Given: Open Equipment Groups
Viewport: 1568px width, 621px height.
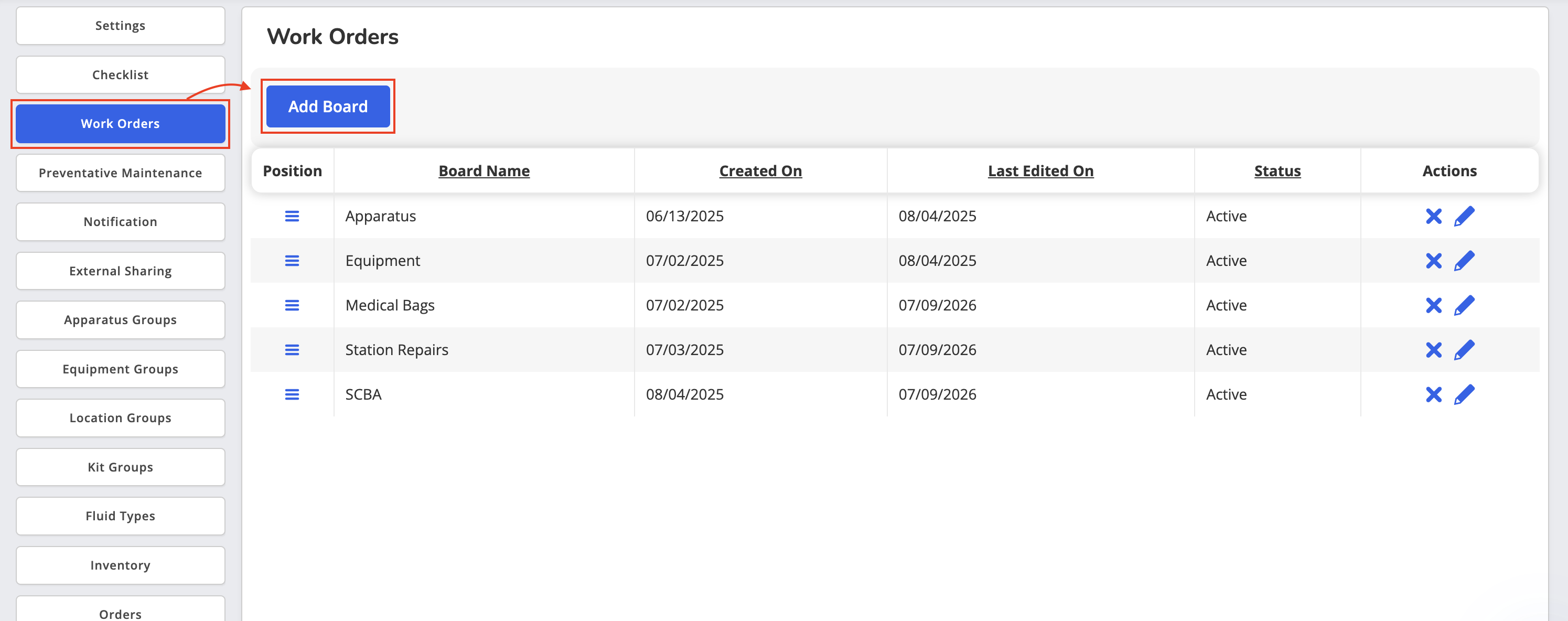Looking at the screenshot, I should point(121,369).
